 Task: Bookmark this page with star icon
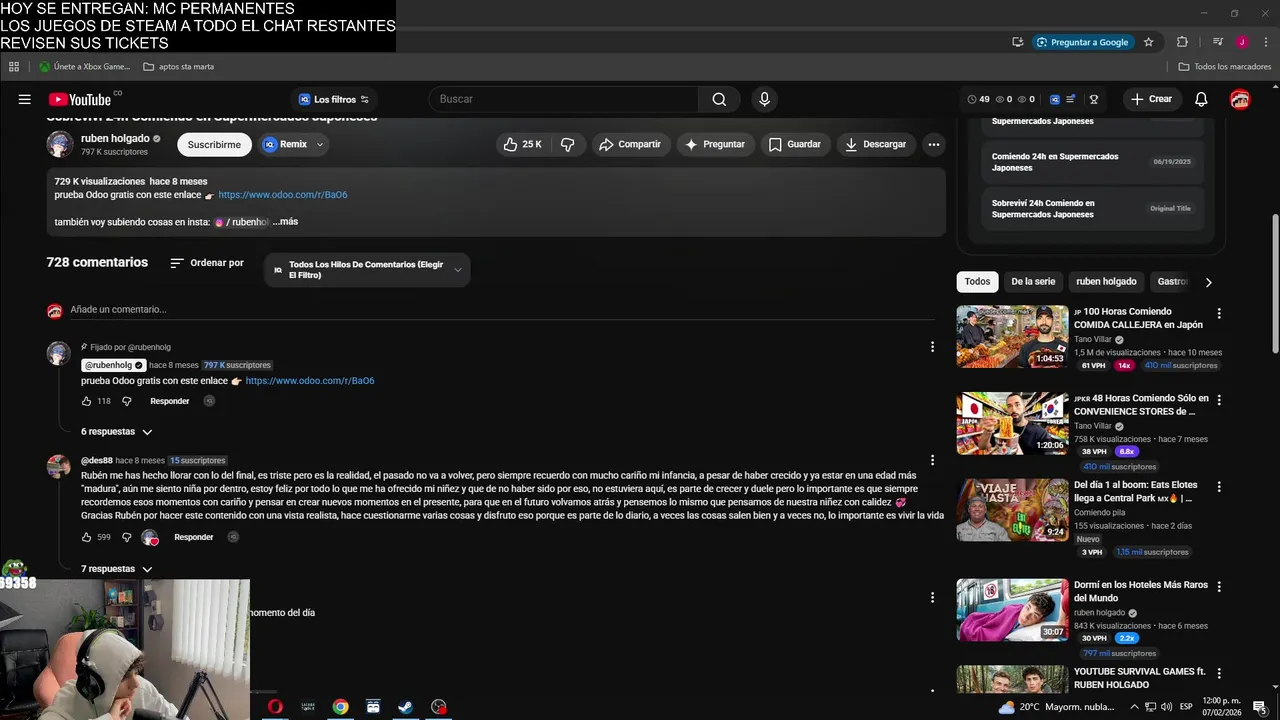tap(1148, 42)
